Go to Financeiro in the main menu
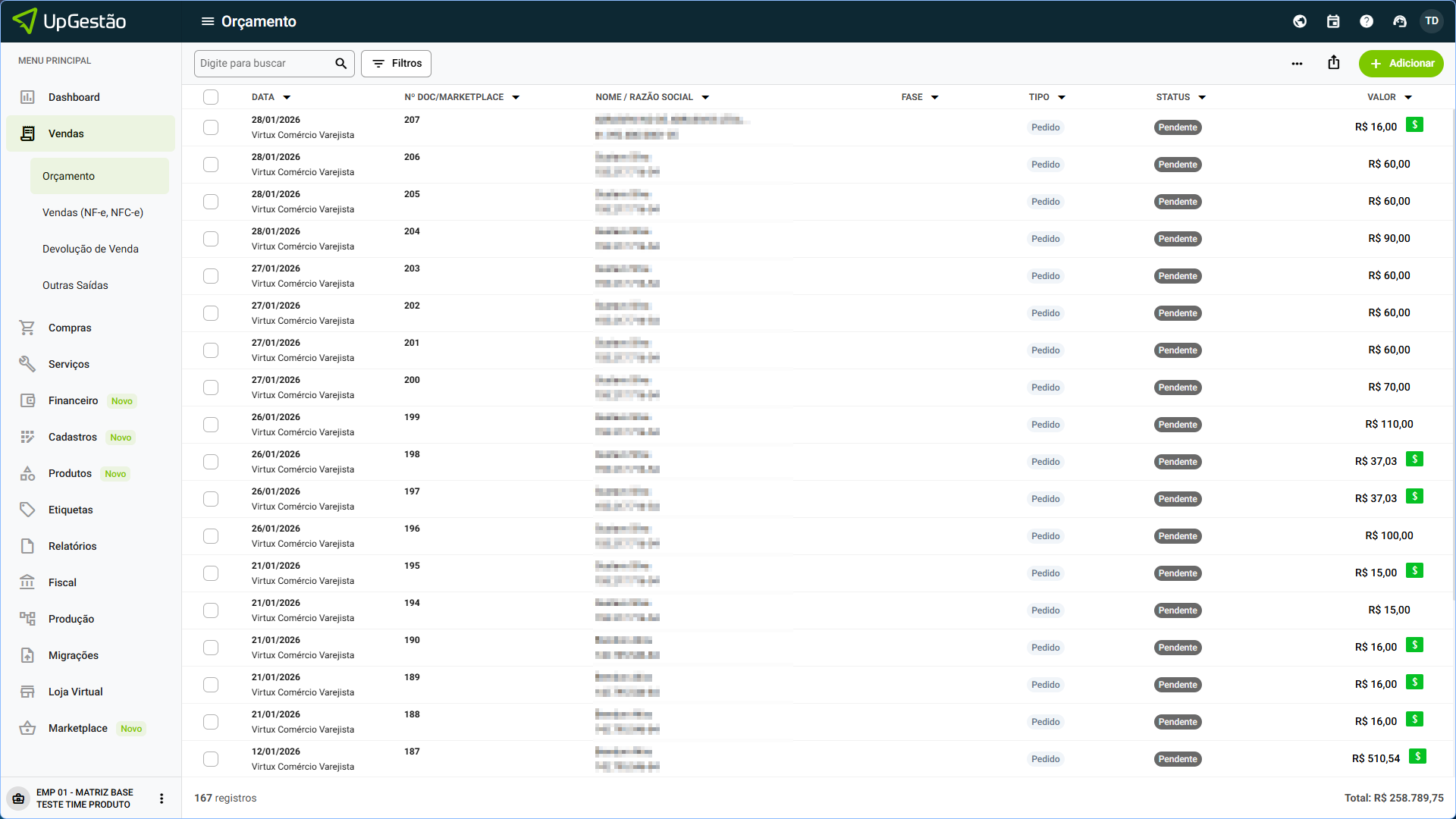This screenshot has width=1456, height=819. [x=73, y=400]
